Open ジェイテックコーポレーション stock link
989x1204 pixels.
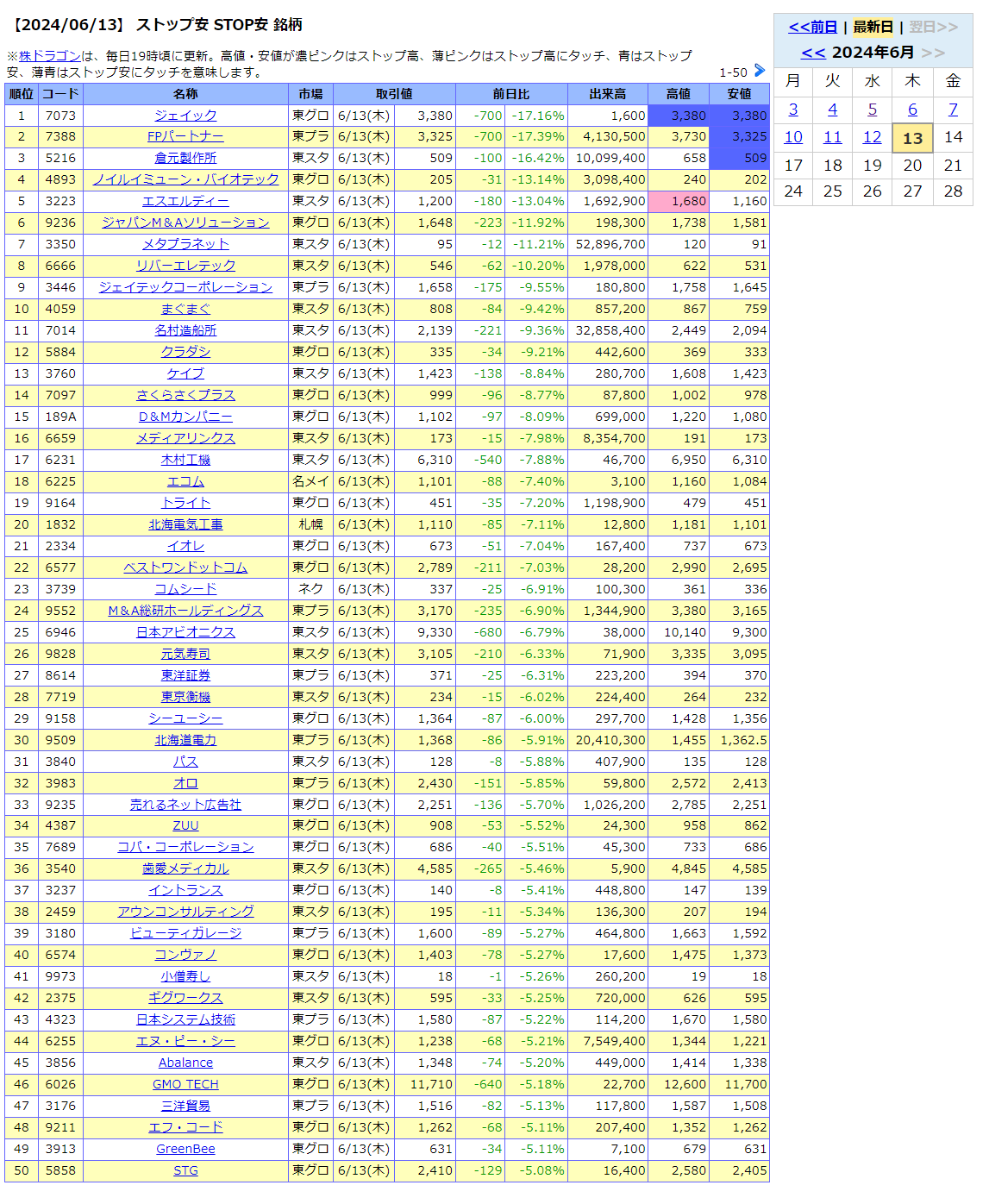(185, 288)
